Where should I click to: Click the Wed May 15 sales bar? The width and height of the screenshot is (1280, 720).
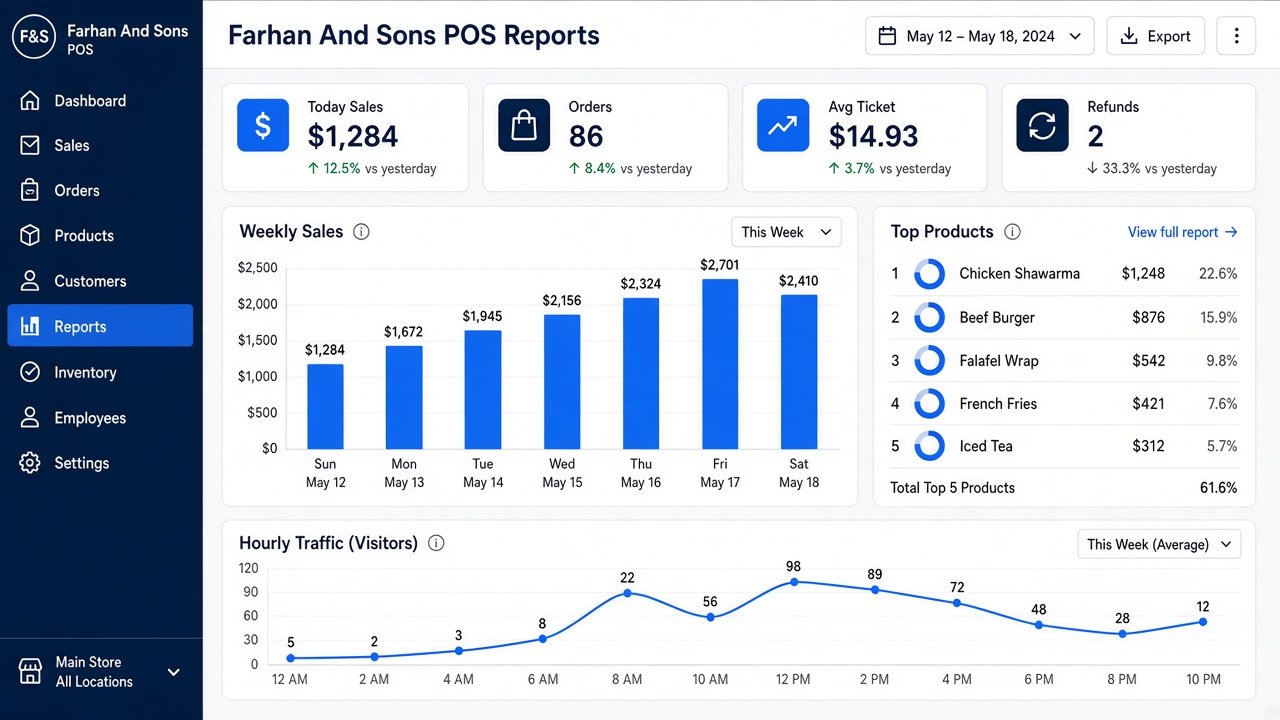[x=562, y=382]
